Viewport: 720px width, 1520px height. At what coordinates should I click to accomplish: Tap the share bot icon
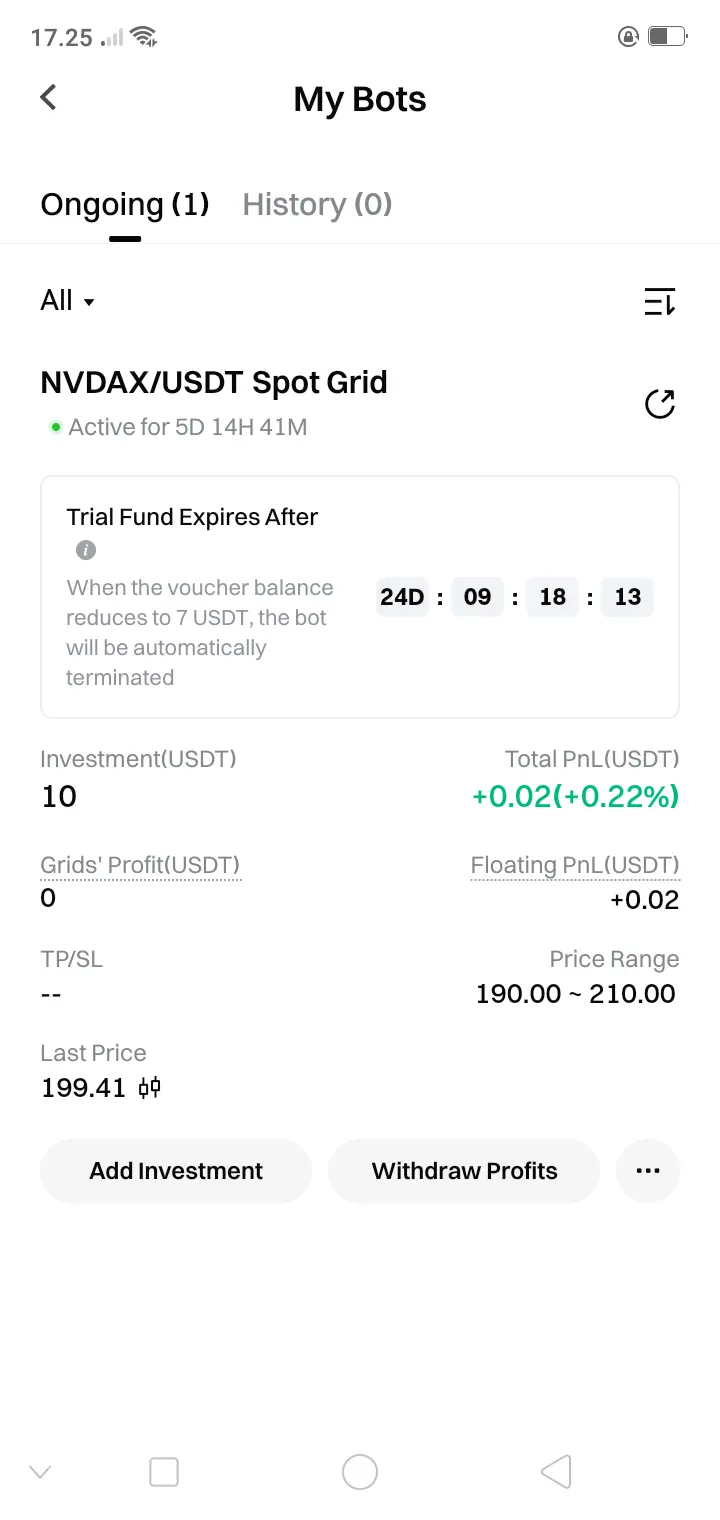pyautogui.click(x=659, y=404)
